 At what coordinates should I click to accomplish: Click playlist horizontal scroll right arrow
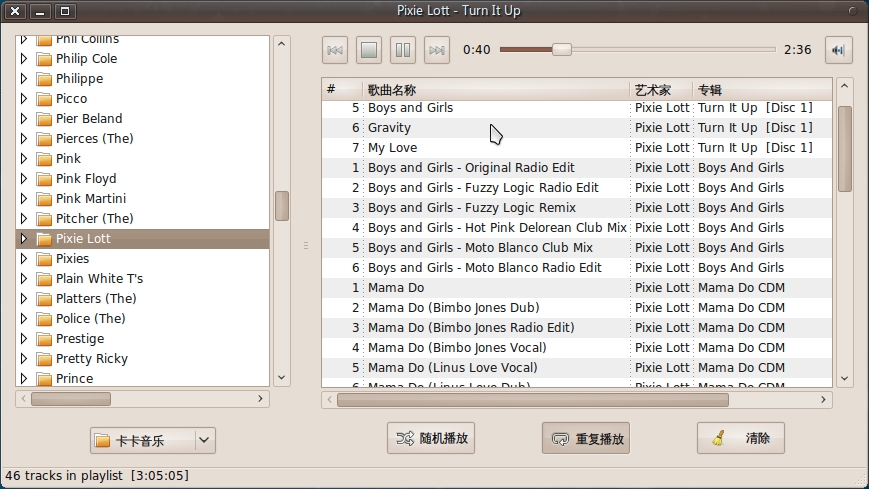(x=824, y=399)
